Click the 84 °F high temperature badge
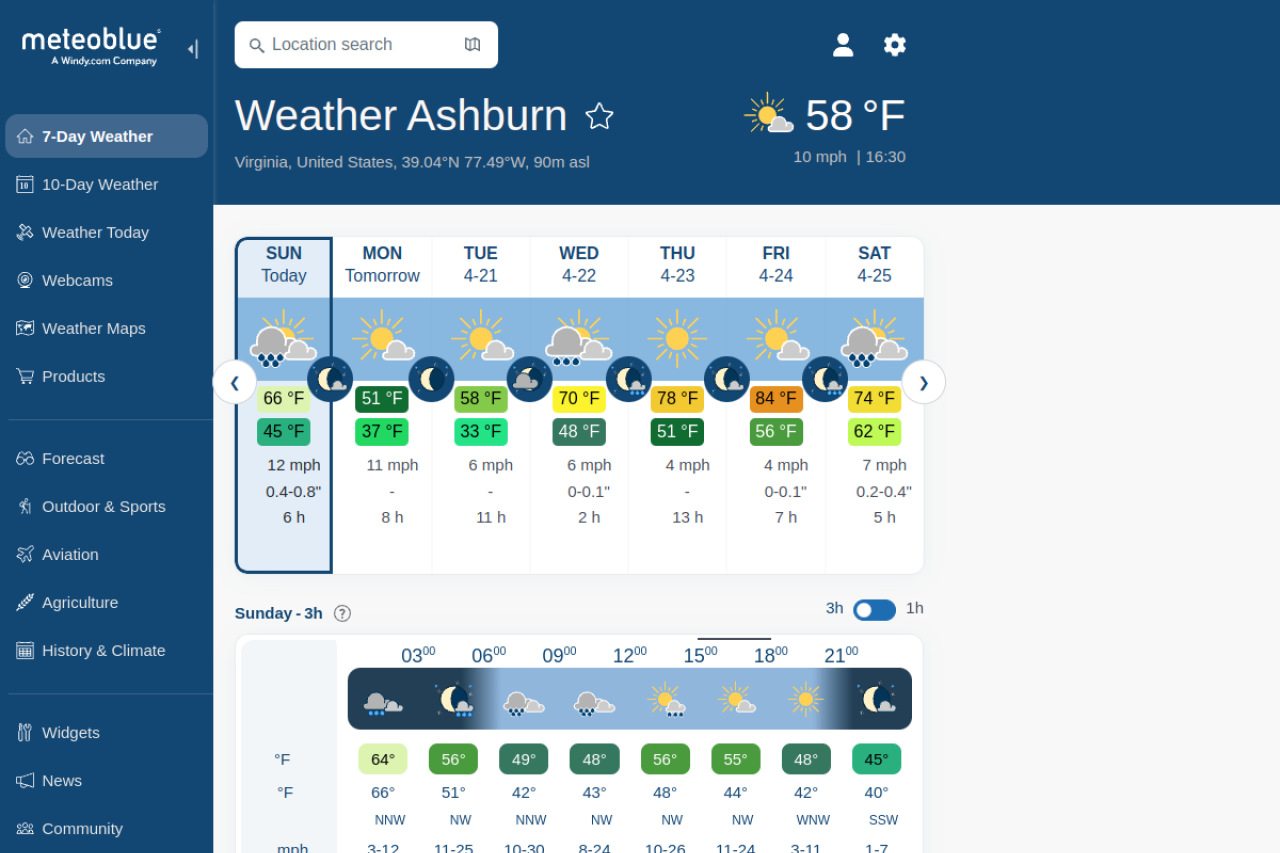 pyautogui.click(x=776, y=399)
